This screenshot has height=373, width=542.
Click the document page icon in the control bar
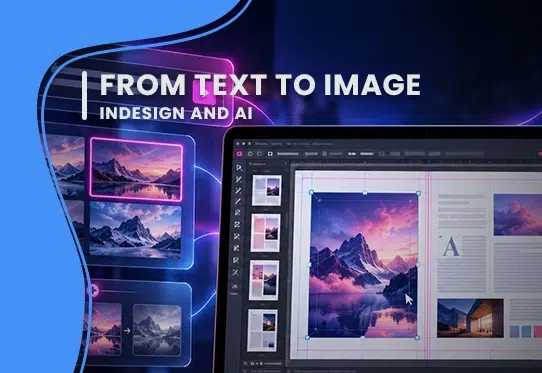pyautogui.click(x=382, y=153)
